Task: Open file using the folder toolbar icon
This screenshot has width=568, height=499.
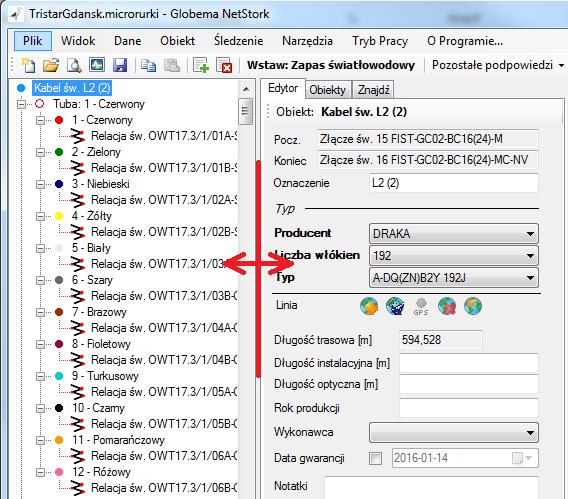Action: coord(51,66)
